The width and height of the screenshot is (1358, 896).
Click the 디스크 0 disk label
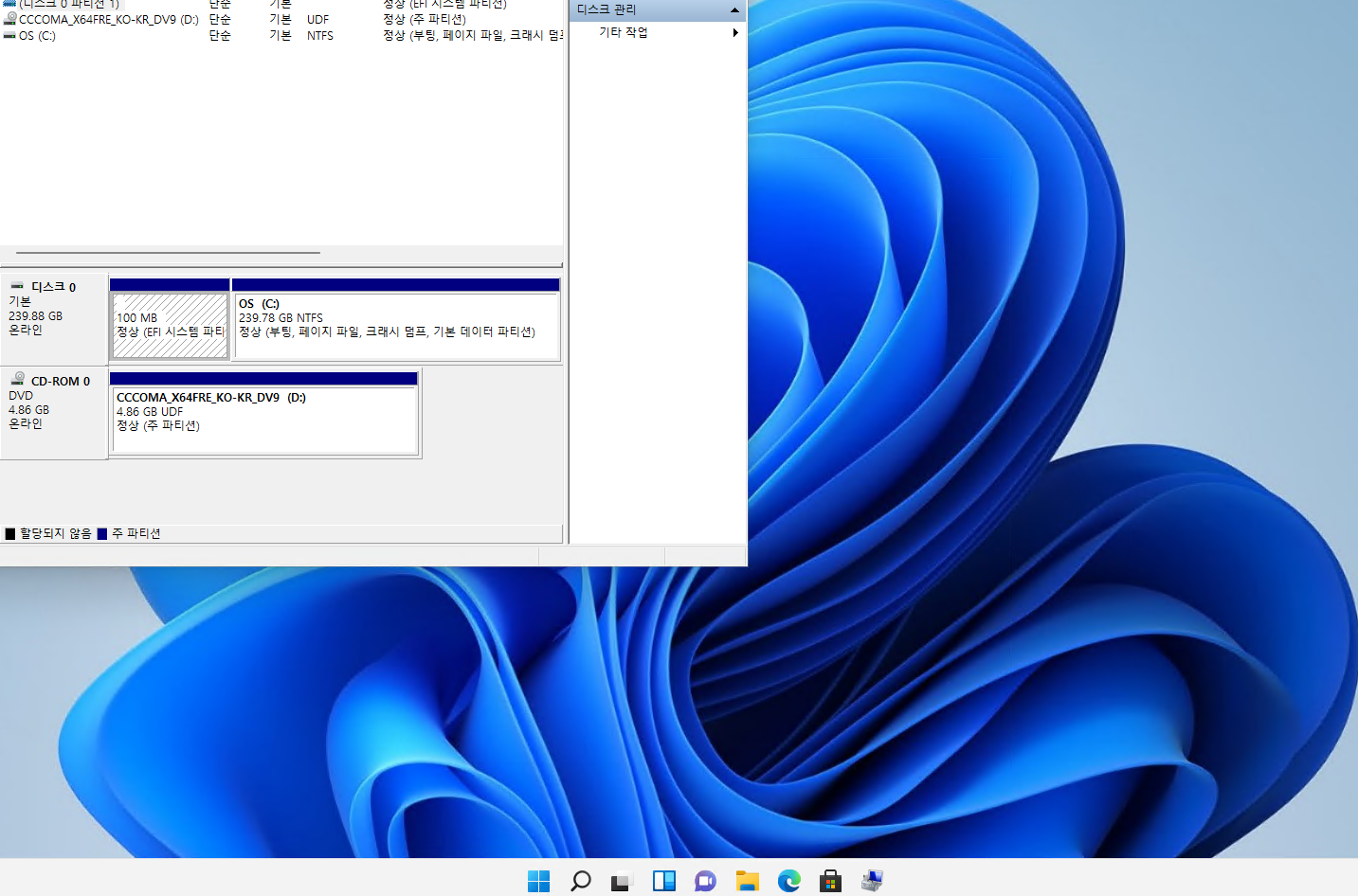click(53, 287)
